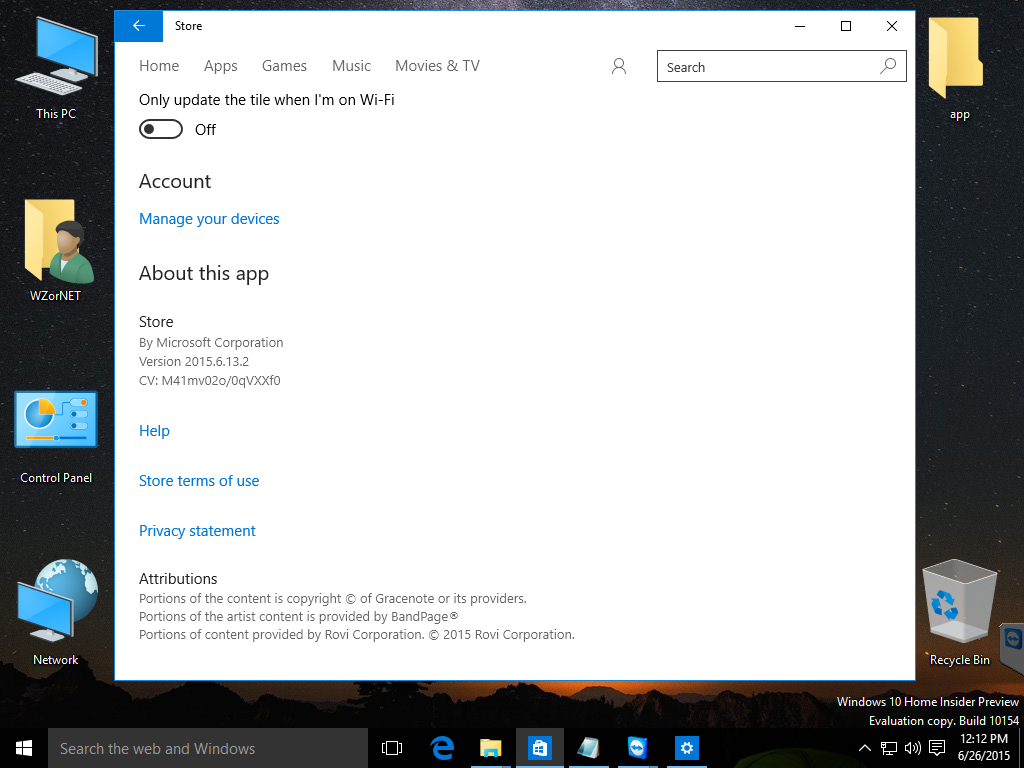The height and width of the screenshot is (768, 1024).
Task: Open Settings gear in the taskbar
Action: [686, 748]
